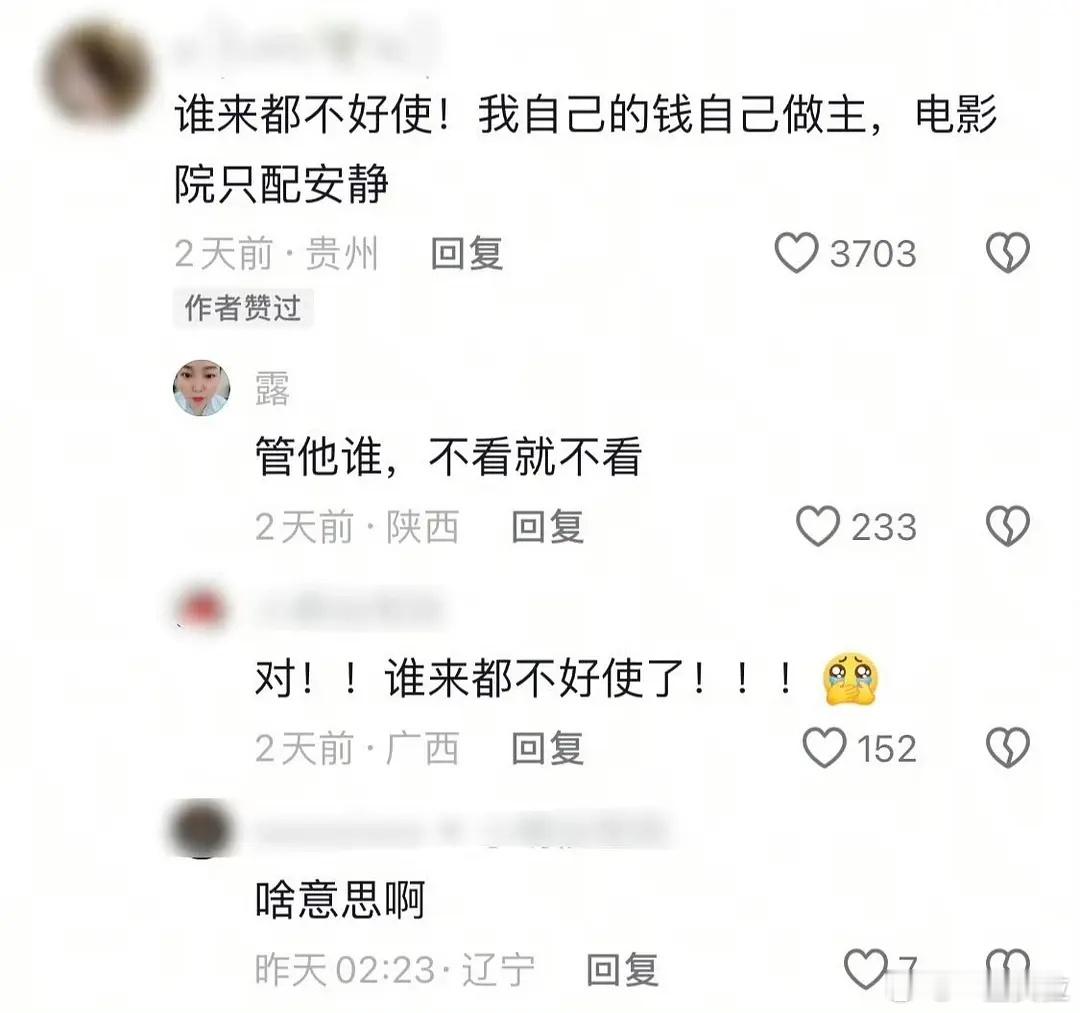Tap broken heart on 露's reply
The height and width of the screenshot is (1013, 1080).
coord(1008,527)
